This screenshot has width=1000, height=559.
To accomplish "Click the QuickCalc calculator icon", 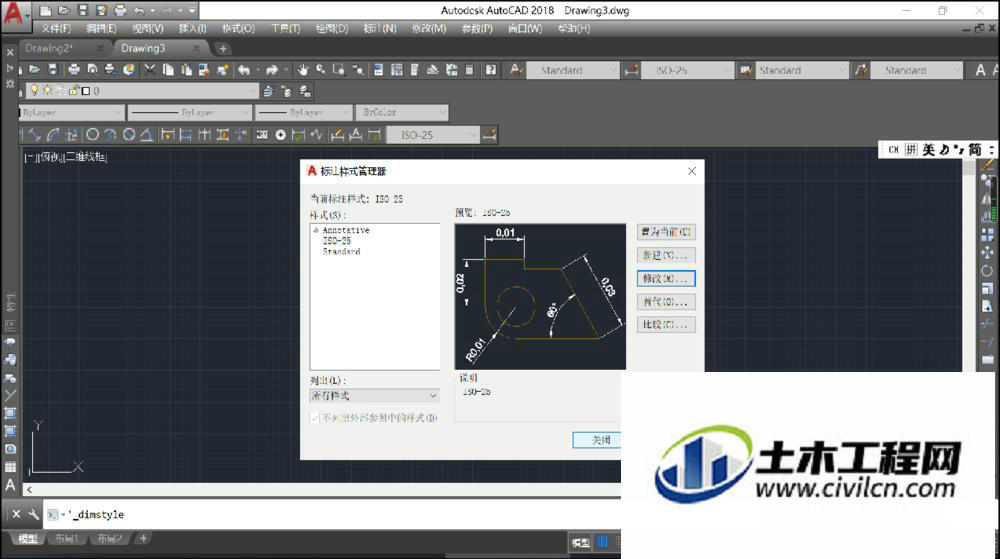I will pyautogui.click(x=469, y=69).
